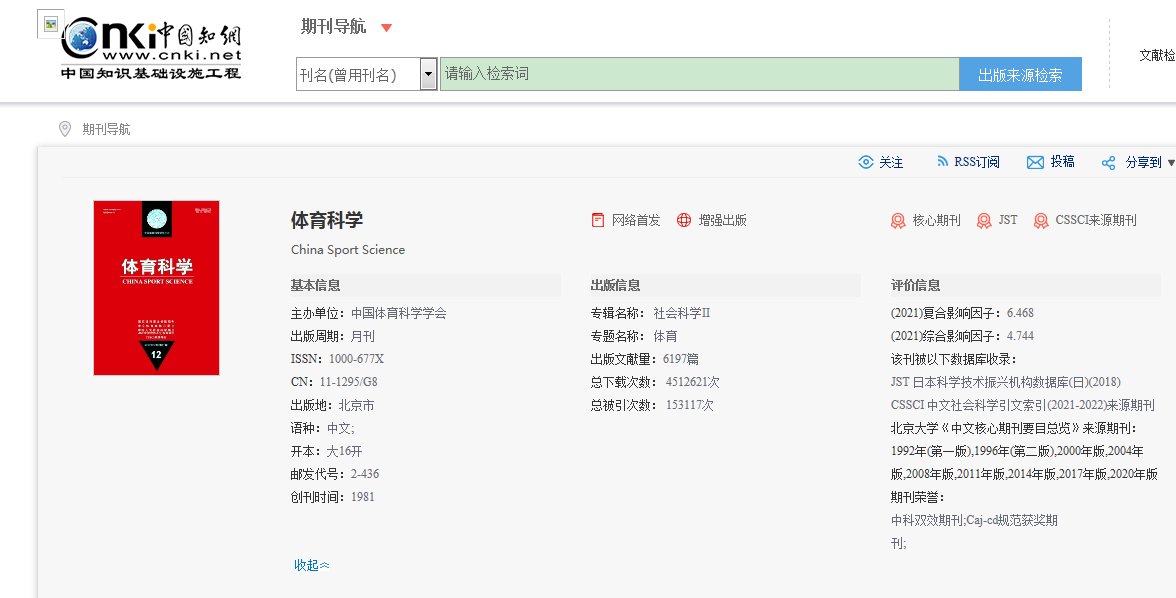Open the RSS订阅 link

pyautogui.click(x=976, y=162)
